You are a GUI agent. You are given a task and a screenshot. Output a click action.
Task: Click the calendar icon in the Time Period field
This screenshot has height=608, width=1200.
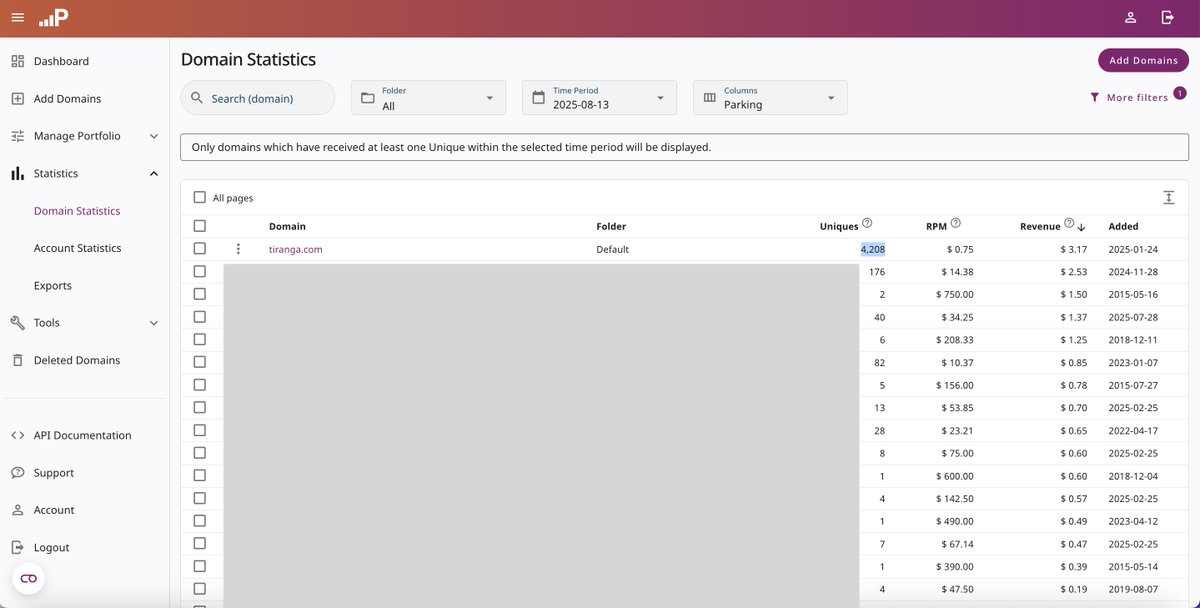click(x=539, y=98)
